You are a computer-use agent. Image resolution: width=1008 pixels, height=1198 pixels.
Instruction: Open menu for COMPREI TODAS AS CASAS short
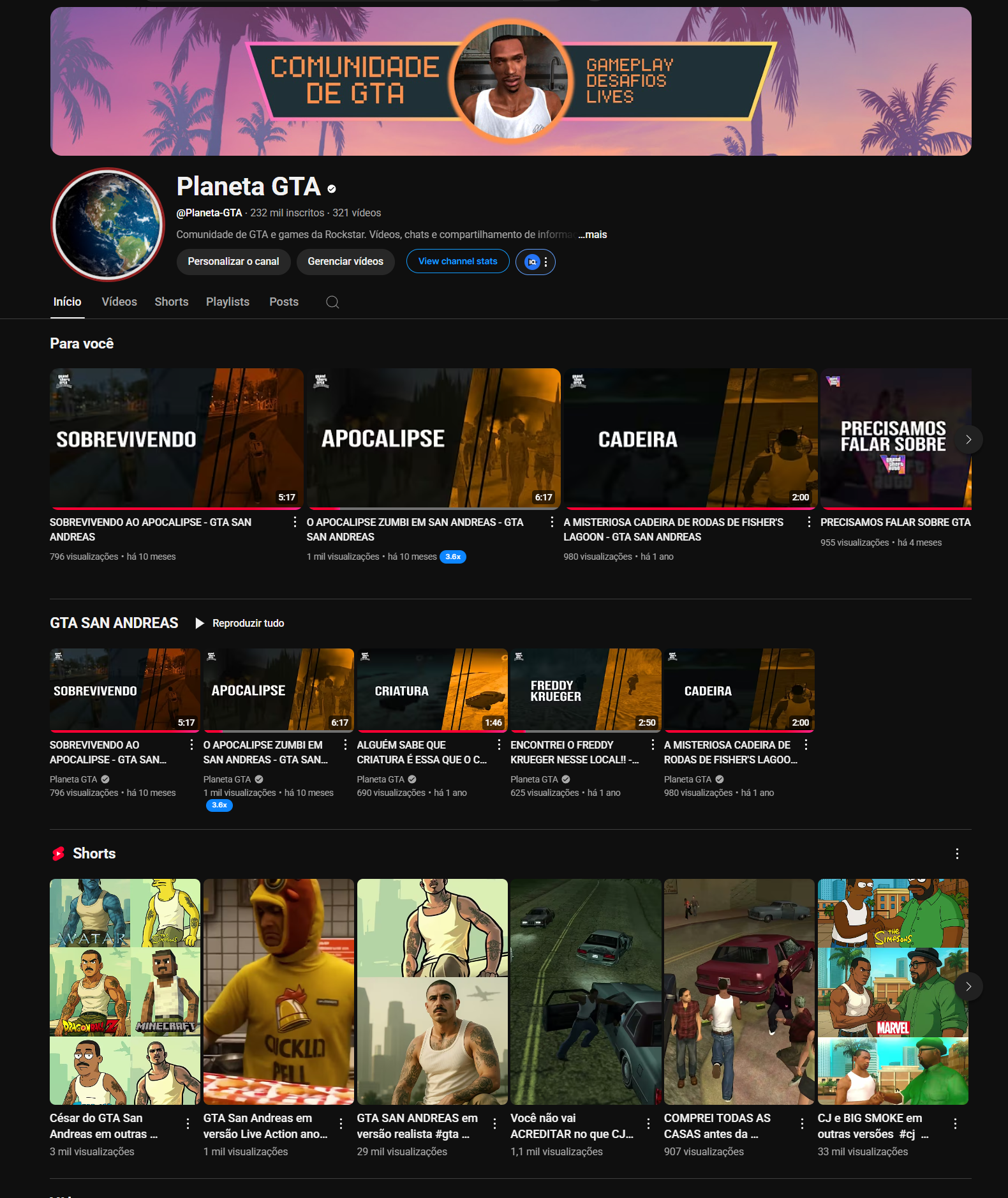pyautogui.click(x=802, y=1123)
